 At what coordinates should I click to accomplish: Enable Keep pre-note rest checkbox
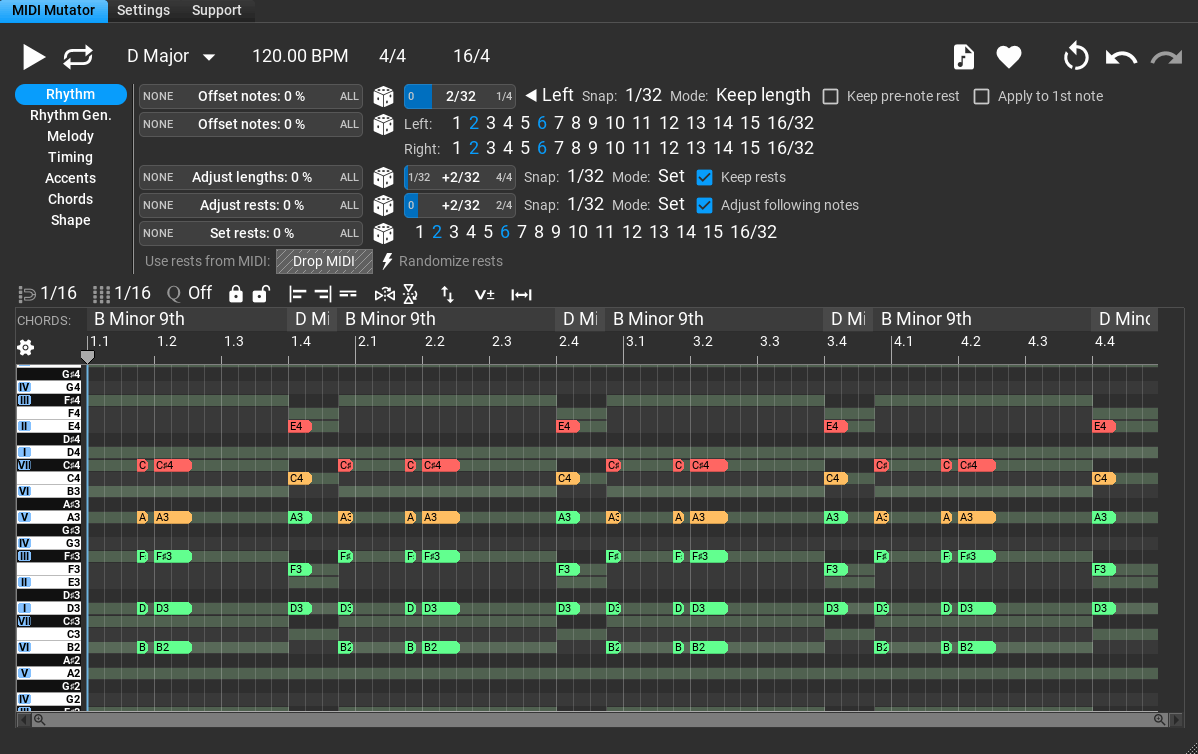(x=830, y=97)
